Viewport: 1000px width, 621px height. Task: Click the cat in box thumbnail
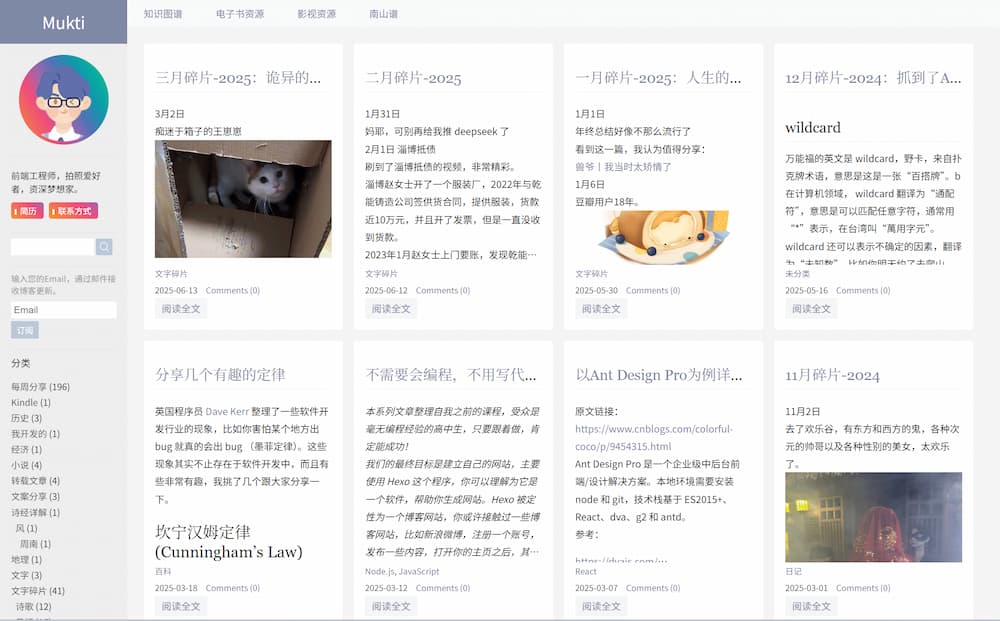click(x=243, y=199)
